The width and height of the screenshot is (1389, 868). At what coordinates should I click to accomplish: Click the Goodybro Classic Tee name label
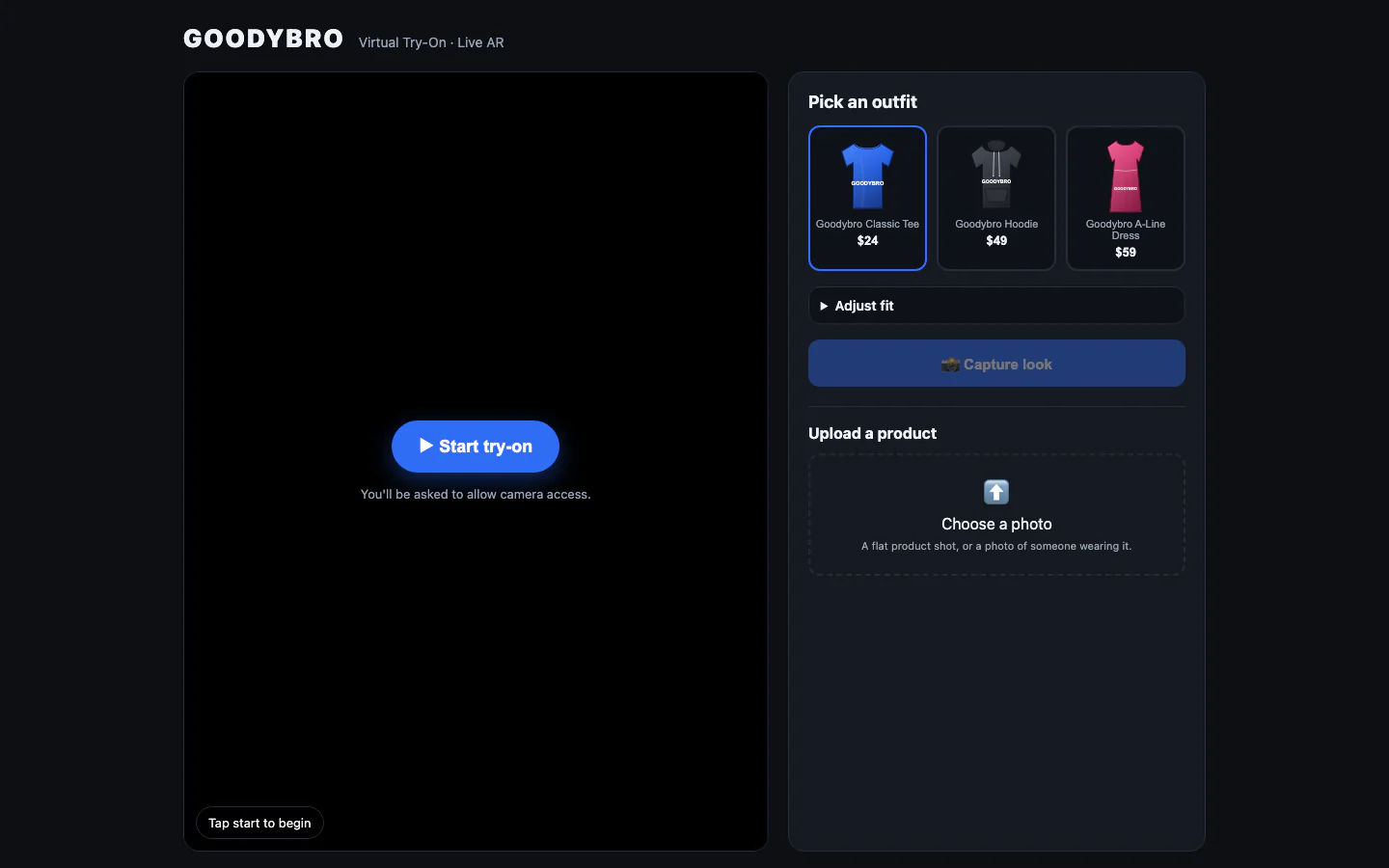[x=867, y=224]
